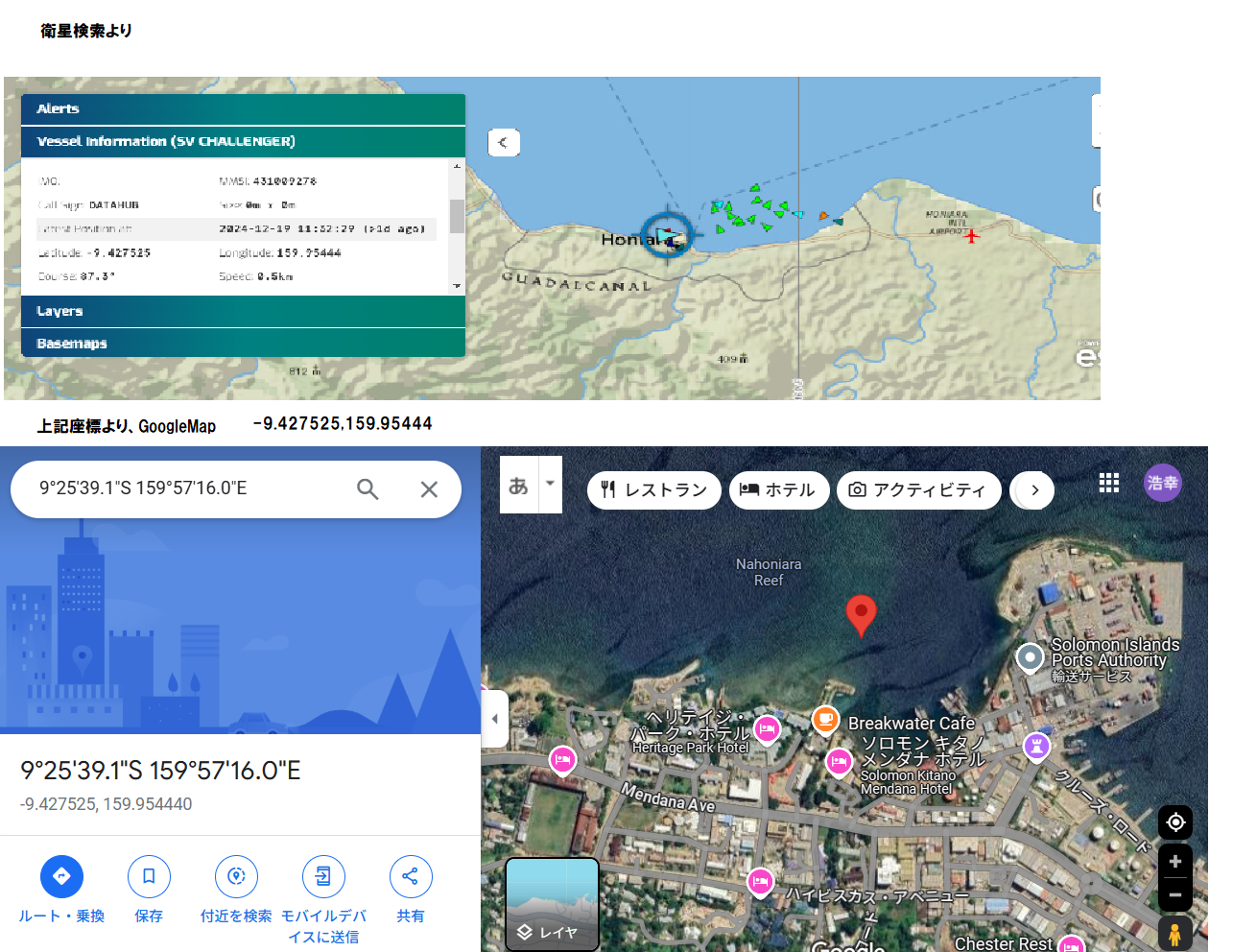Click pink hotel marker near ハイビスカス・アベニュー

click(x=760, y=881)
